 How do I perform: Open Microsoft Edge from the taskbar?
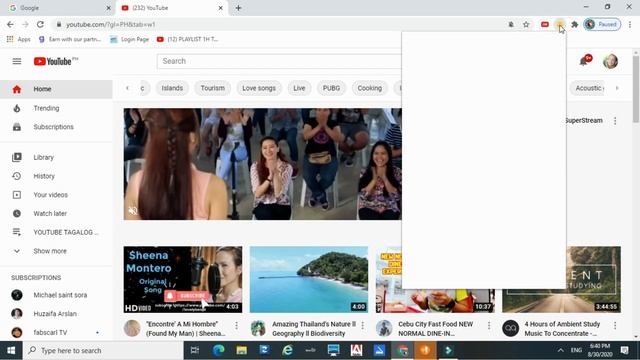click(x=218, y=350)
